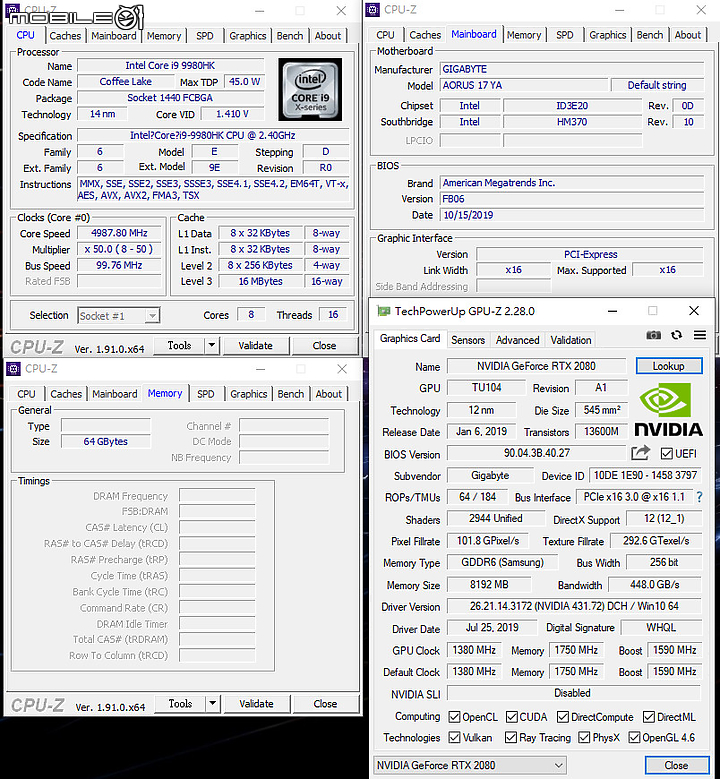
Task: Click the Level 3 cache value 16 MBytes
Action: (260, 281)
